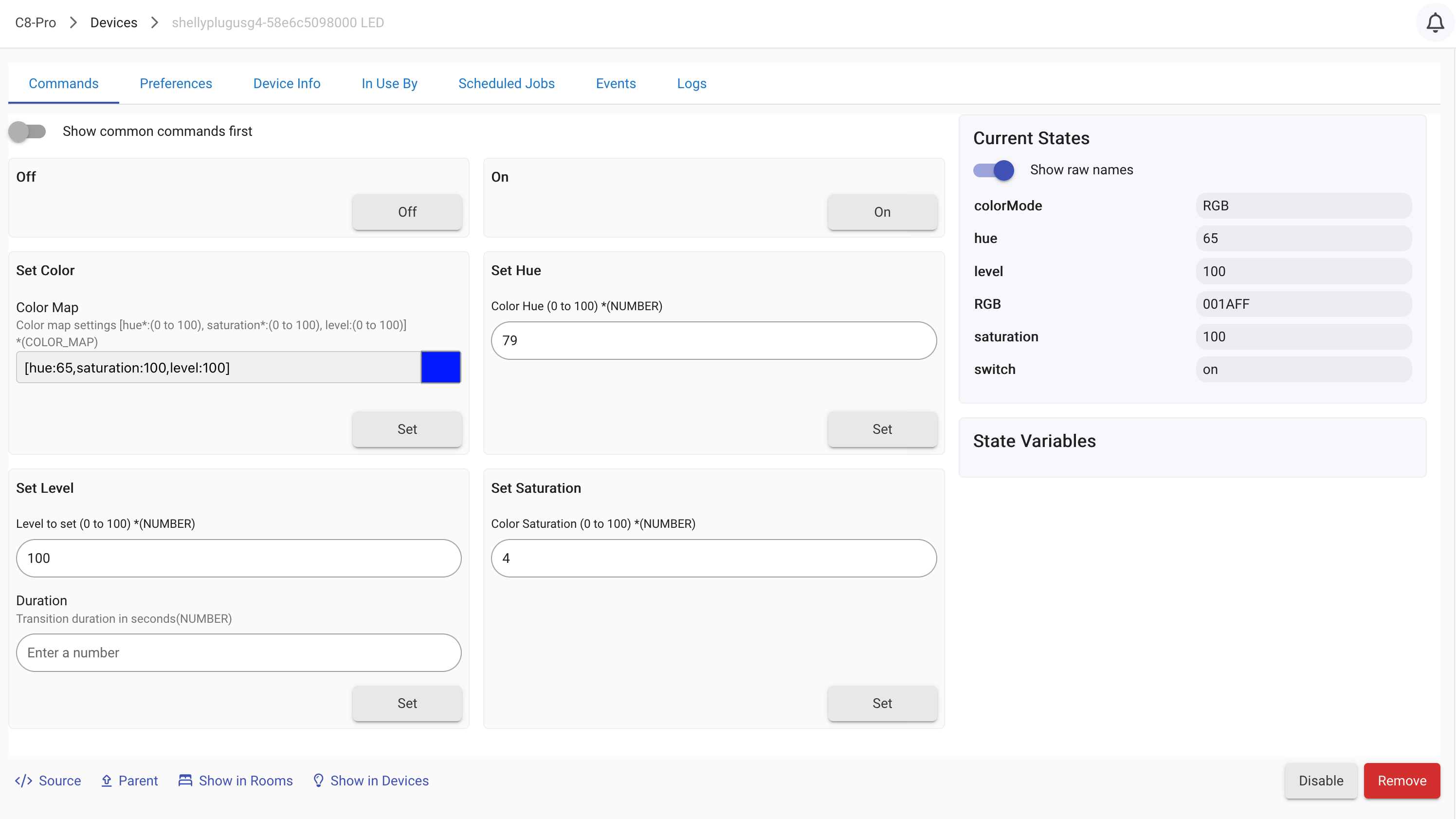Click the Parent upload arrow icon
This screenshot has width=1456, height=819.
pos(106,781)
